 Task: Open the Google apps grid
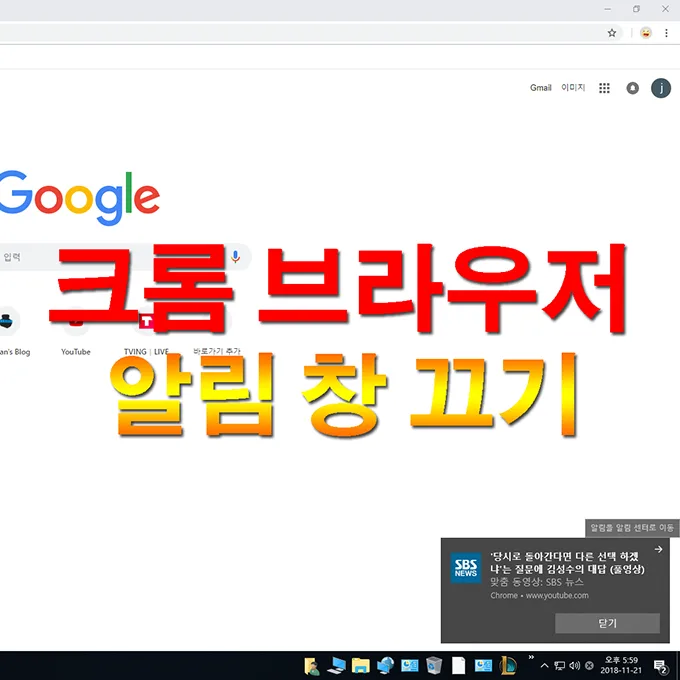point(604,88)
